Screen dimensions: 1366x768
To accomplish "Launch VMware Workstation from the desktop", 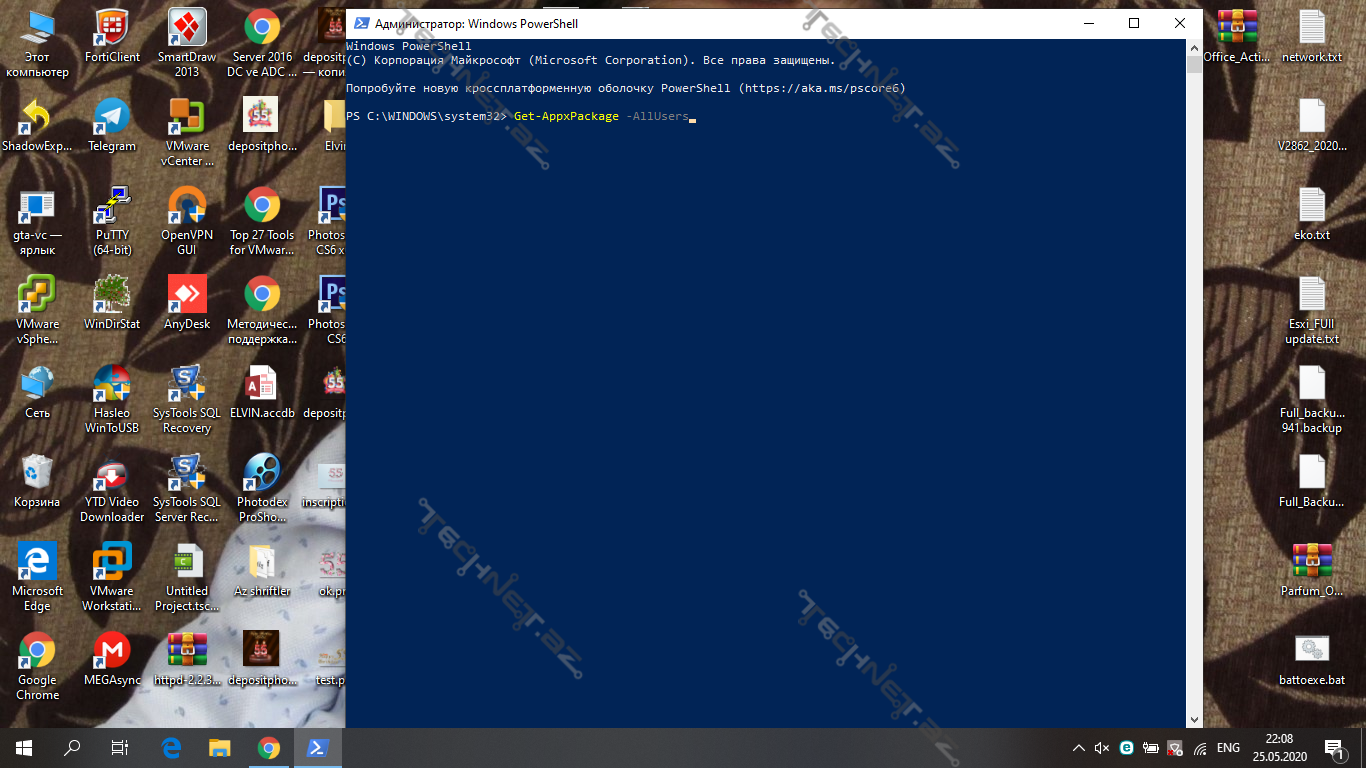I will coord(112,562).
